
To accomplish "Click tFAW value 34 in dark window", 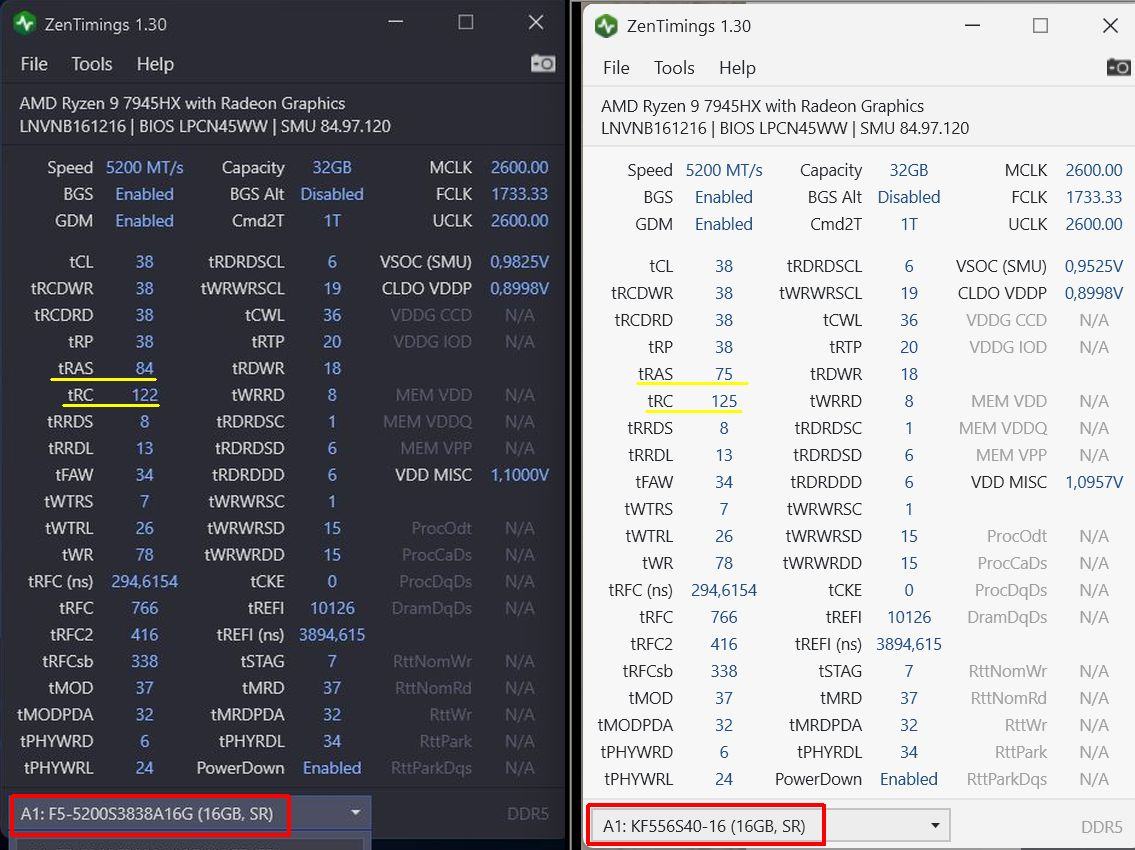I will click(x=144, y=475).
